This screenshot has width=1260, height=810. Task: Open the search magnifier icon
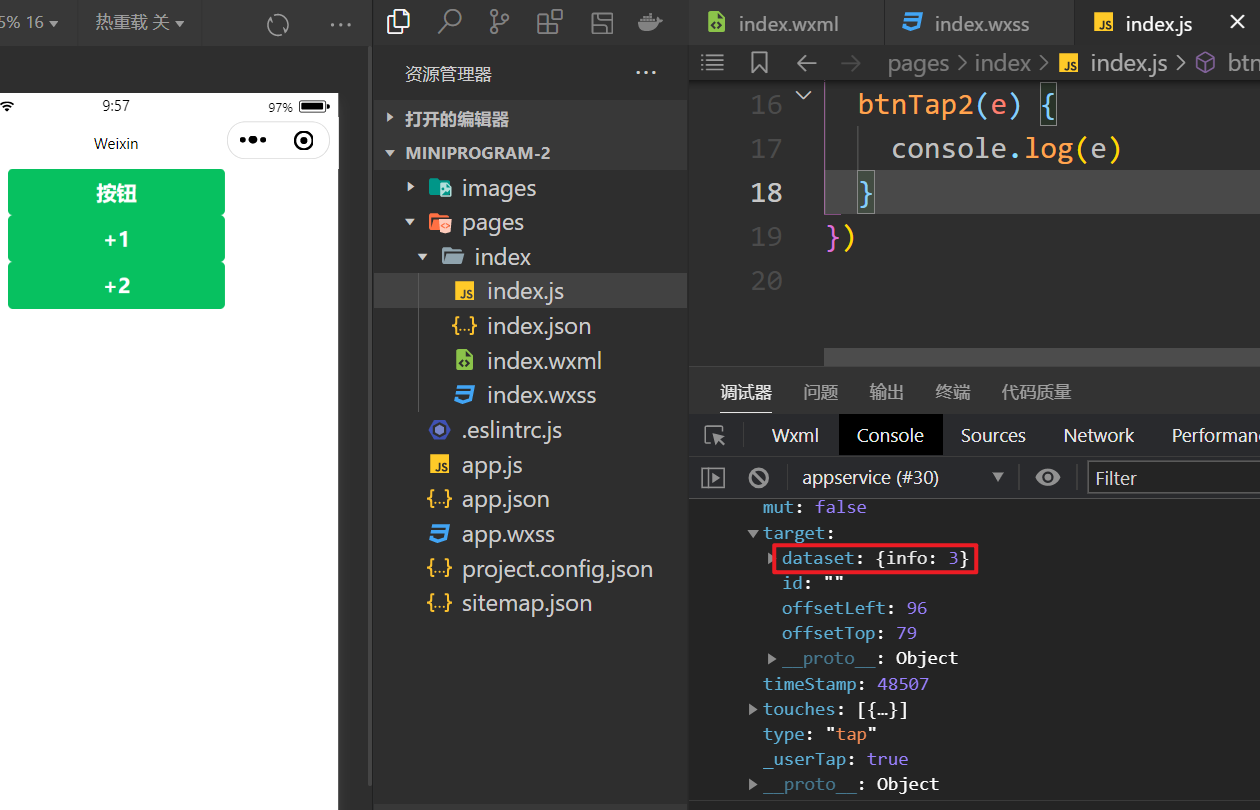(450, 22)
